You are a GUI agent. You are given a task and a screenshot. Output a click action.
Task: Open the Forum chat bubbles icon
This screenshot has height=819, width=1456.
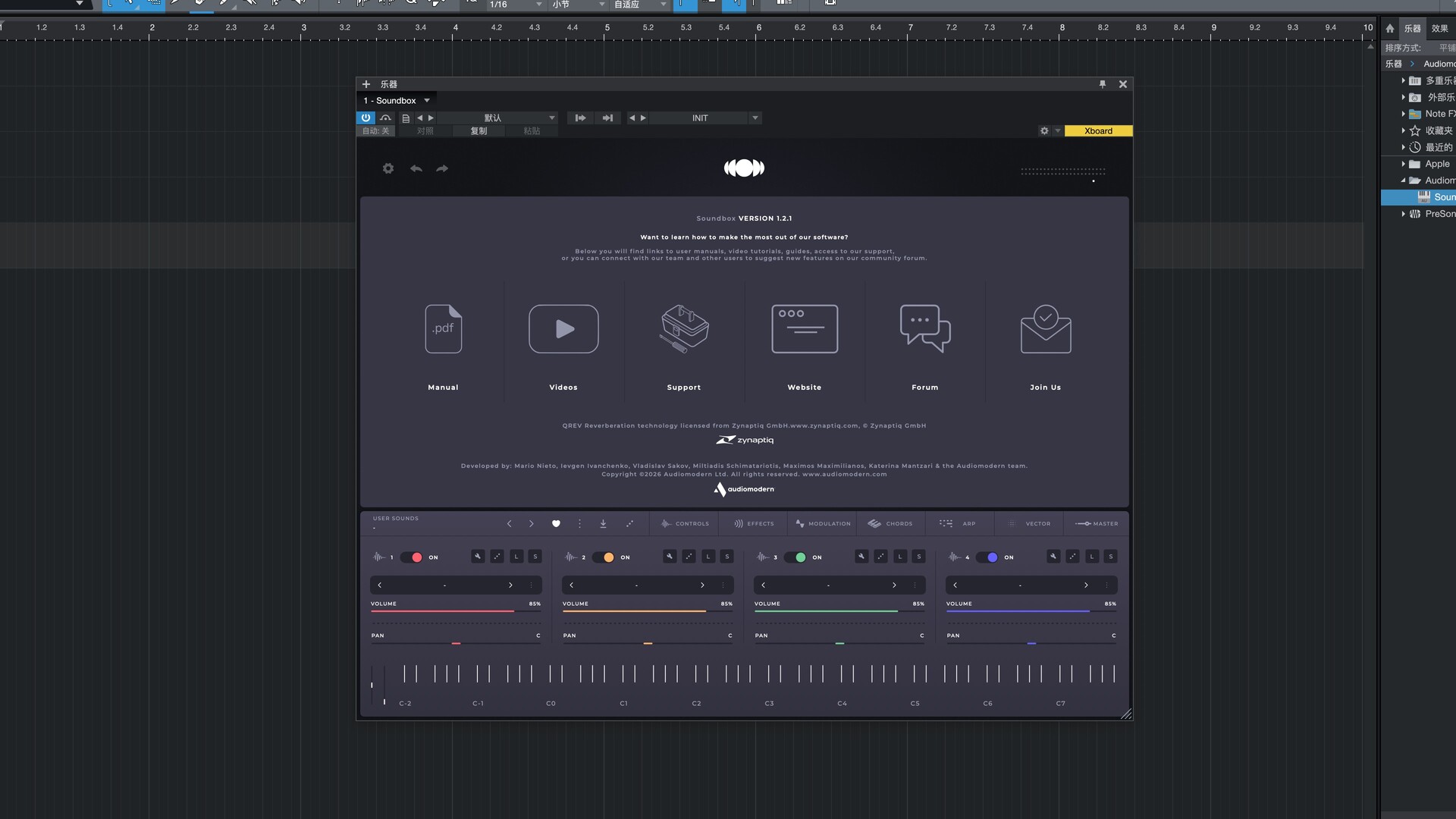pyautogui.click(x=924, y=329)
